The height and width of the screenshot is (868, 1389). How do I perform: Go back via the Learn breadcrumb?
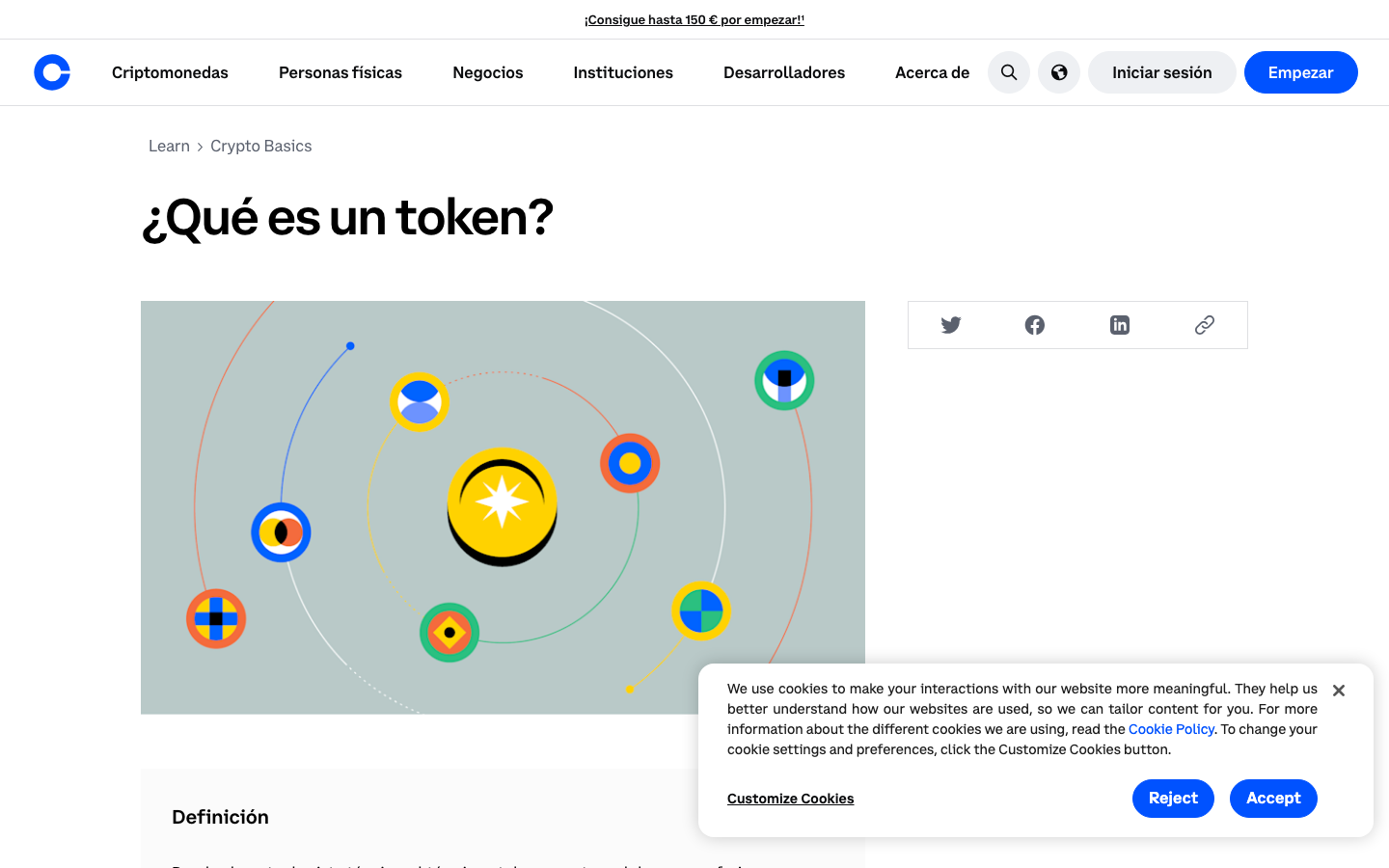coord(169,146)
